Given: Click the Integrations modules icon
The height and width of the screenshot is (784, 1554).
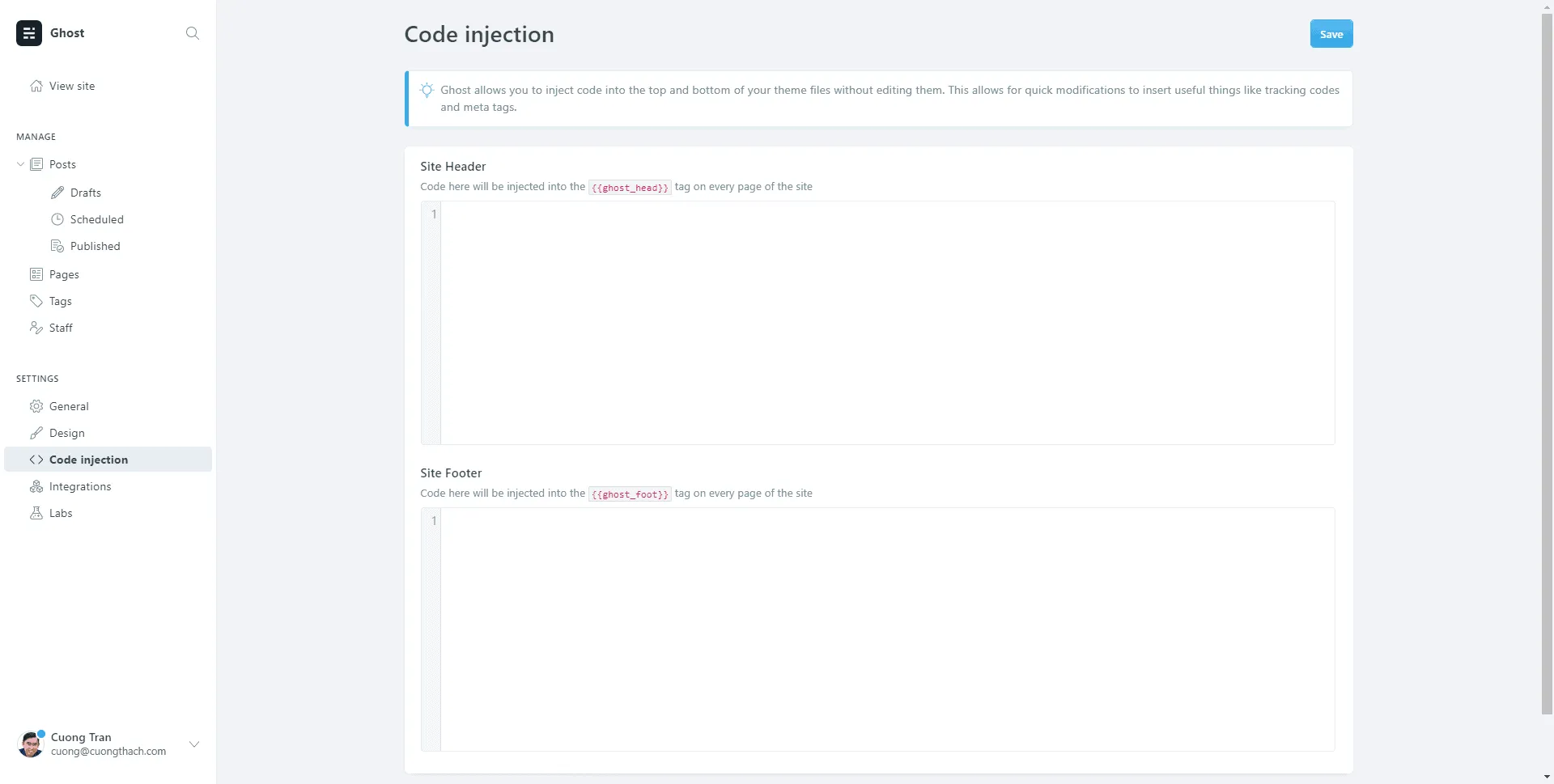Looking at the screenshot, I should click(x=36, y=486).
